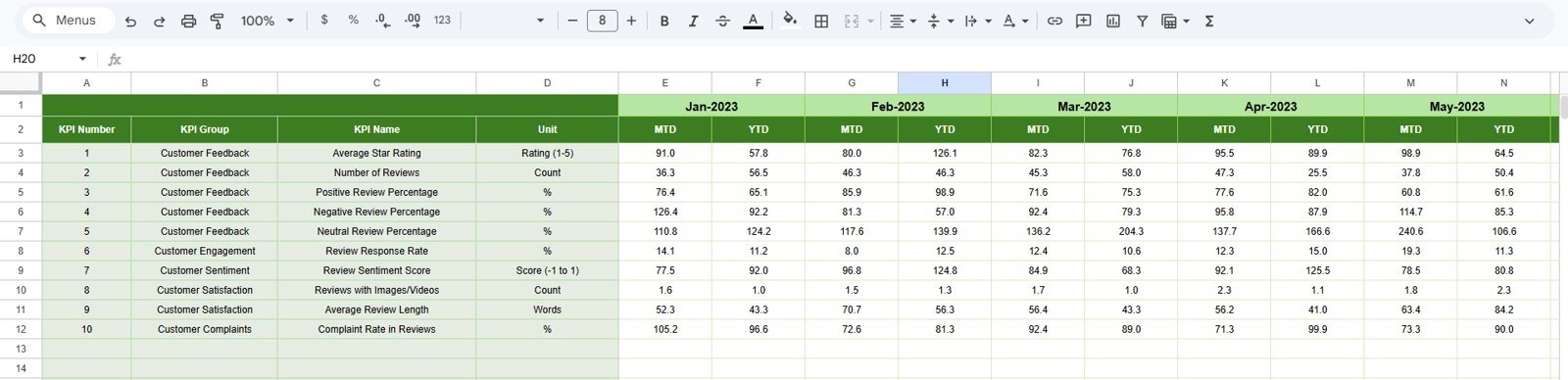Click the Review Sentiment Score cell
This screenshot has height=380, width=1568.
(x=376, y=270)
